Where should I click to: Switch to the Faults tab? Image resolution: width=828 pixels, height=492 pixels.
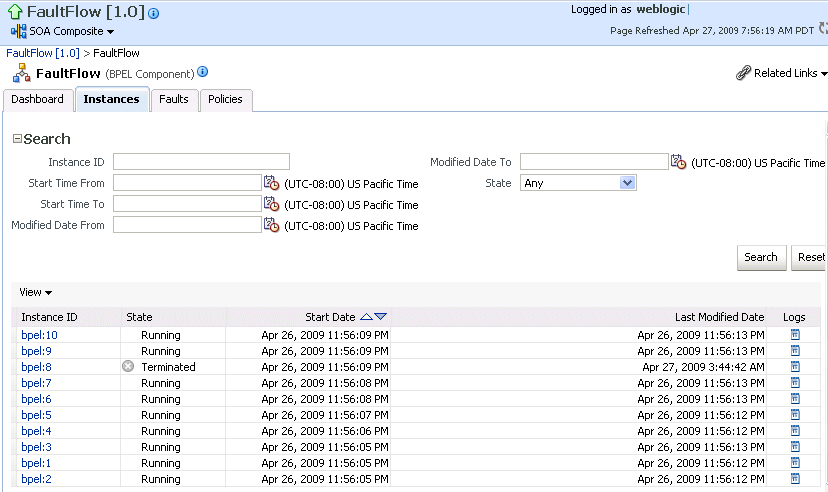(x=174, y=100)
